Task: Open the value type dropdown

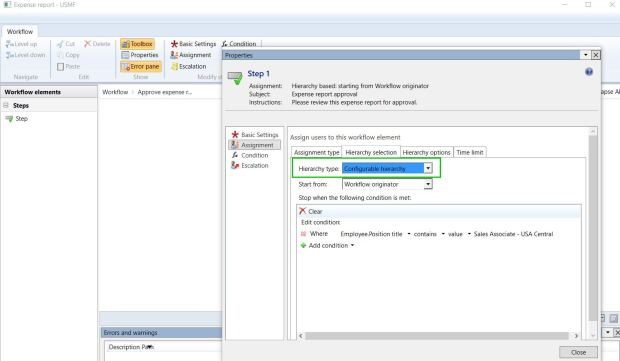Action: pos(469,234)
